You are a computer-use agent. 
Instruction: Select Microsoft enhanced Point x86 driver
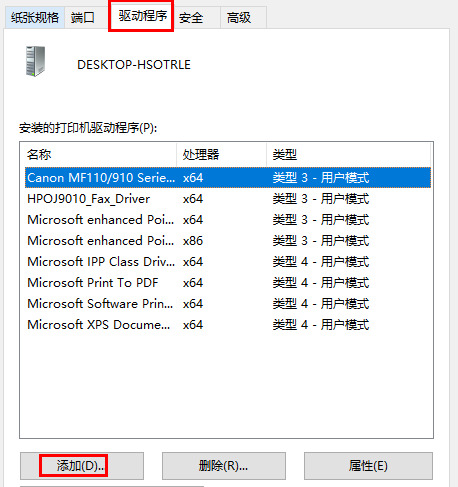click(228, 241)
